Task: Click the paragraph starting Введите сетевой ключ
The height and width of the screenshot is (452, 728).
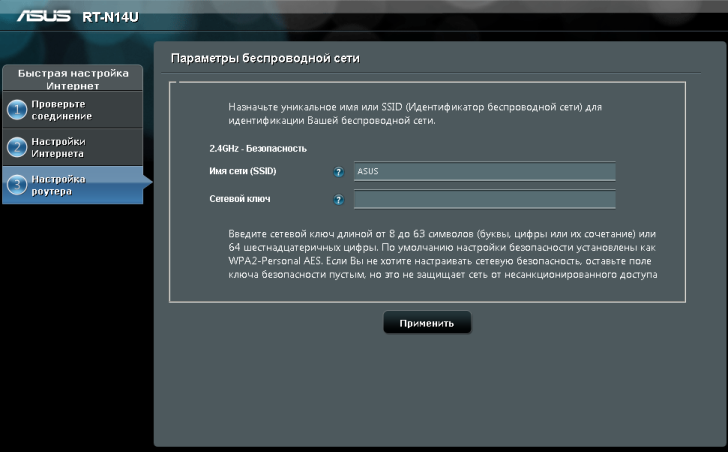Action: (x=442, y=254)
